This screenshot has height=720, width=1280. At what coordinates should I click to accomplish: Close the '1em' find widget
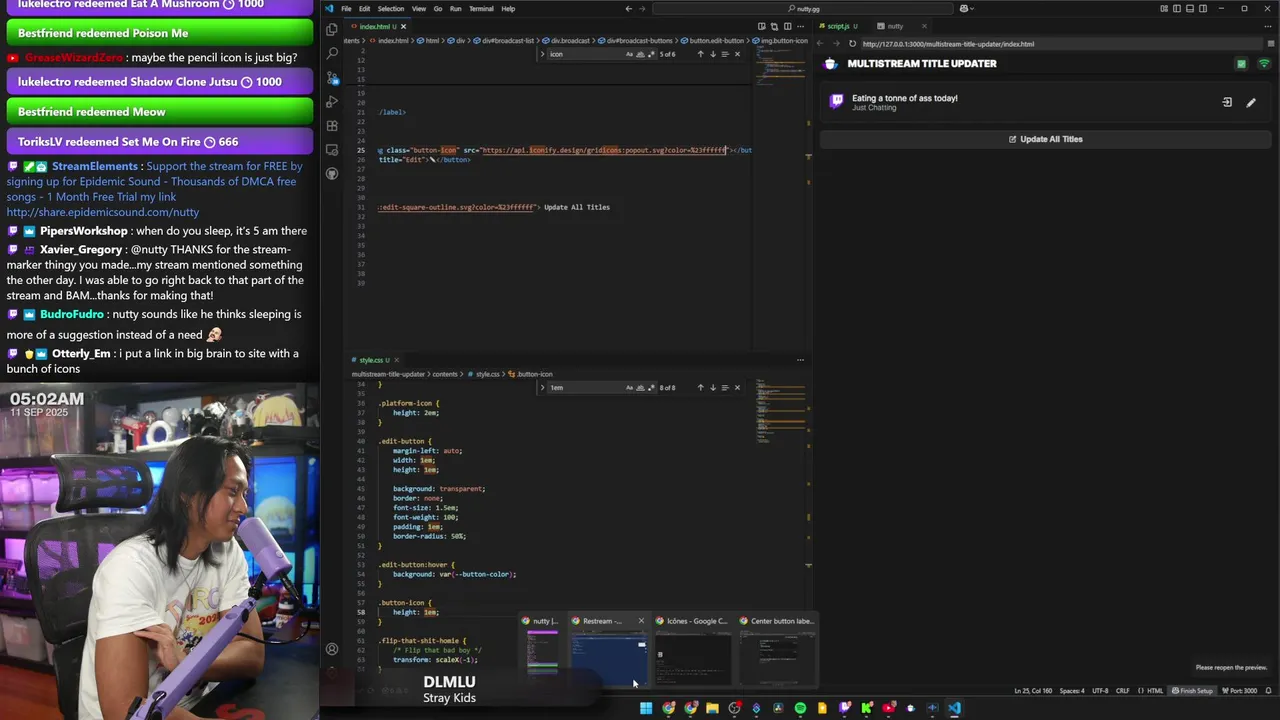(737, 387)
